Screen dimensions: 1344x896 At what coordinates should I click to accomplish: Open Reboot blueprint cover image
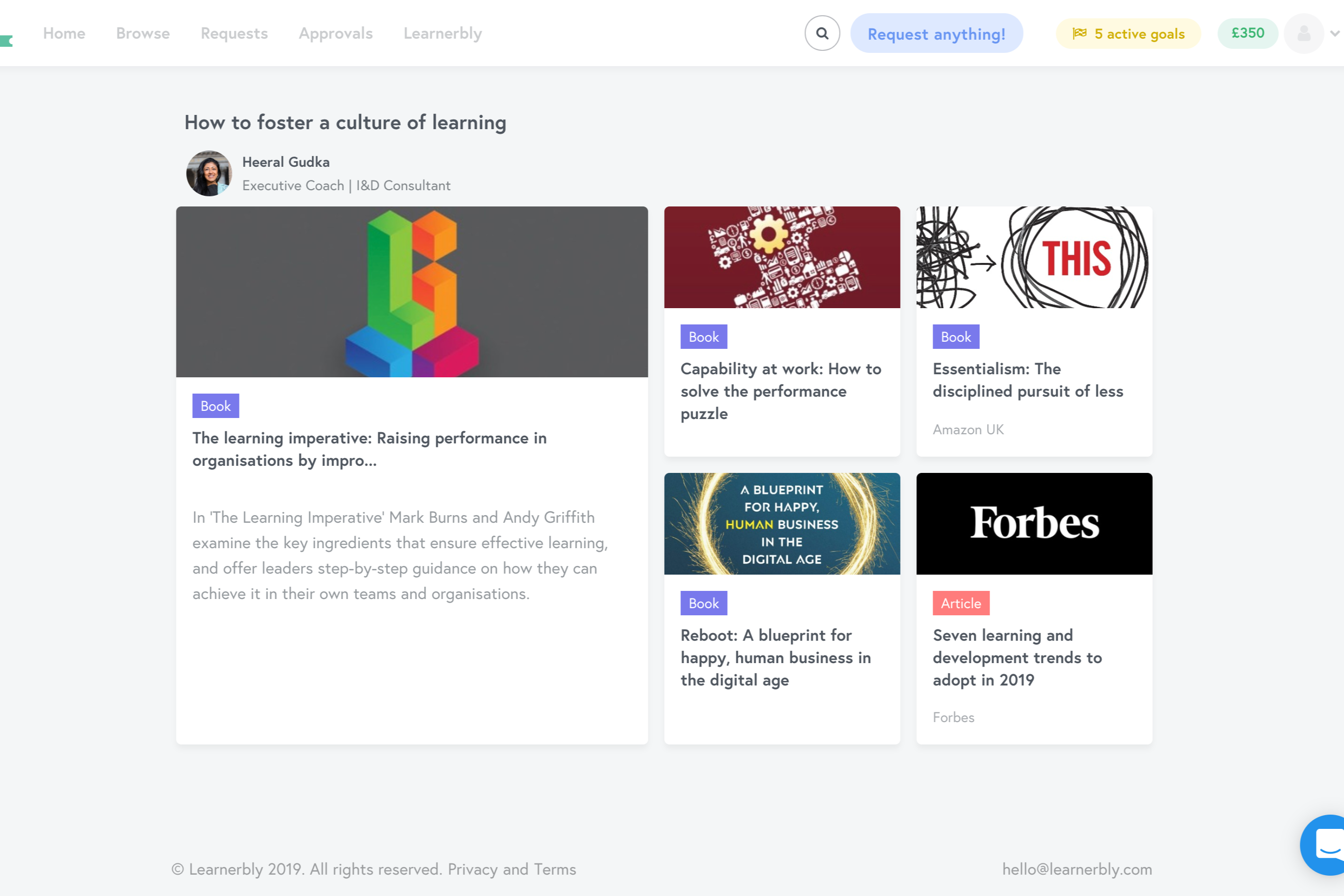[x=782, y=523]
